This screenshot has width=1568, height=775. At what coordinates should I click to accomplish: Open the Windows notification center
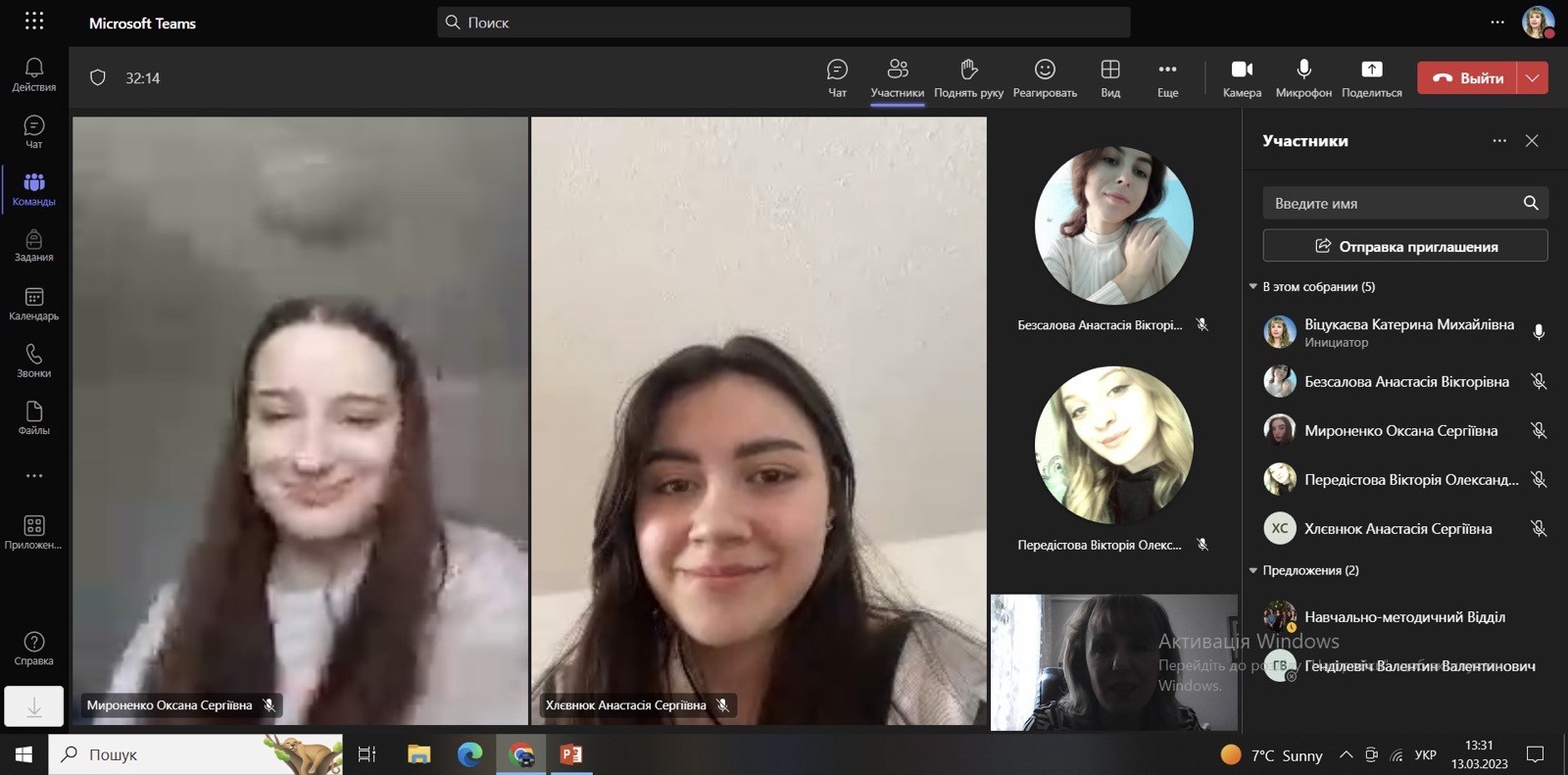tap(1536, 754)
